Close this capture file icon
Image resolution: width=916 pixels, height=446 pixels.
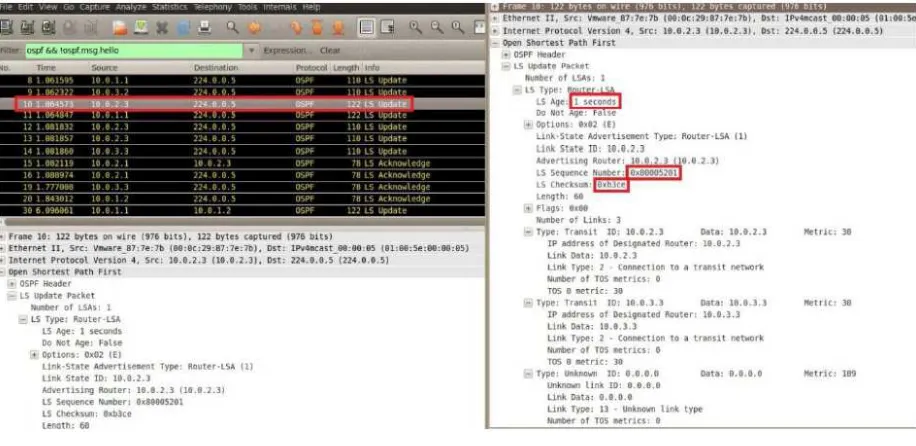pyautogui.click(x=162, y=27)
